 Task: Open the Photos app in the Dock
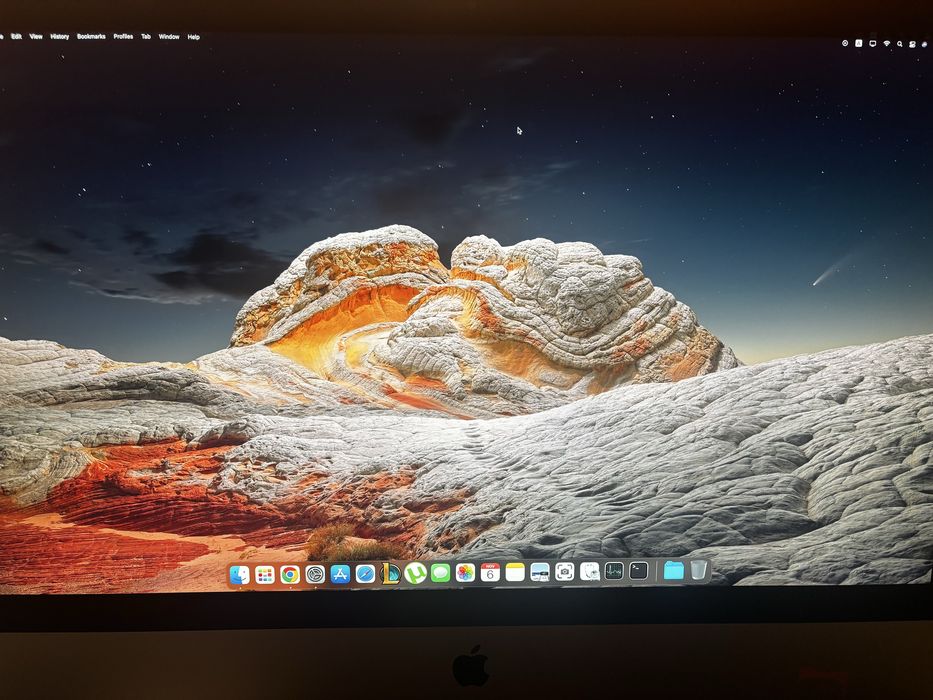465,573
